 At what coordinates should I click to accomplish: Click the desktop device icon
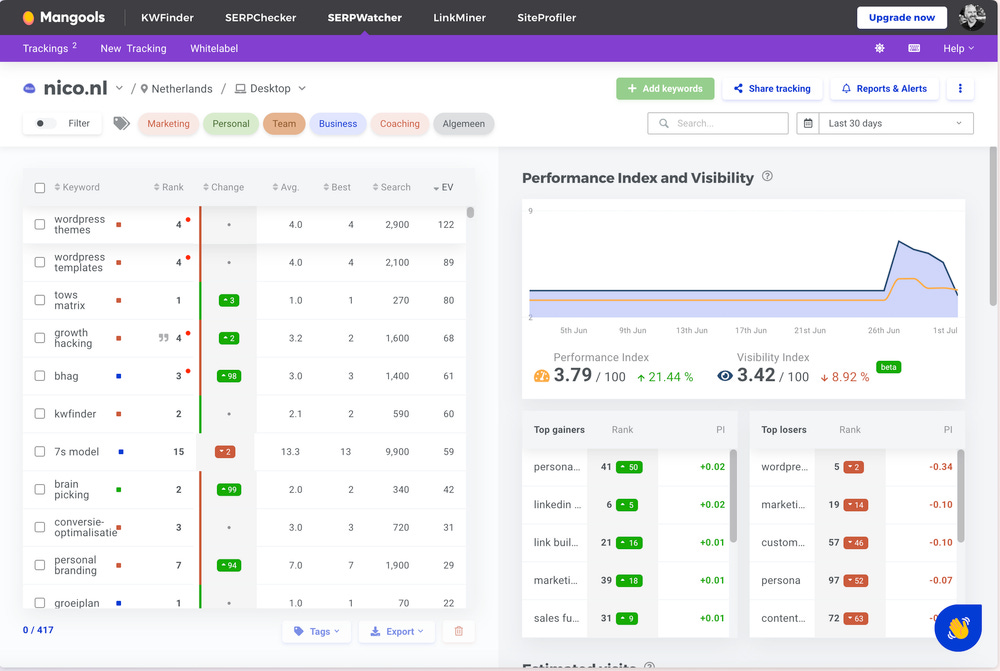click(240, 89)
